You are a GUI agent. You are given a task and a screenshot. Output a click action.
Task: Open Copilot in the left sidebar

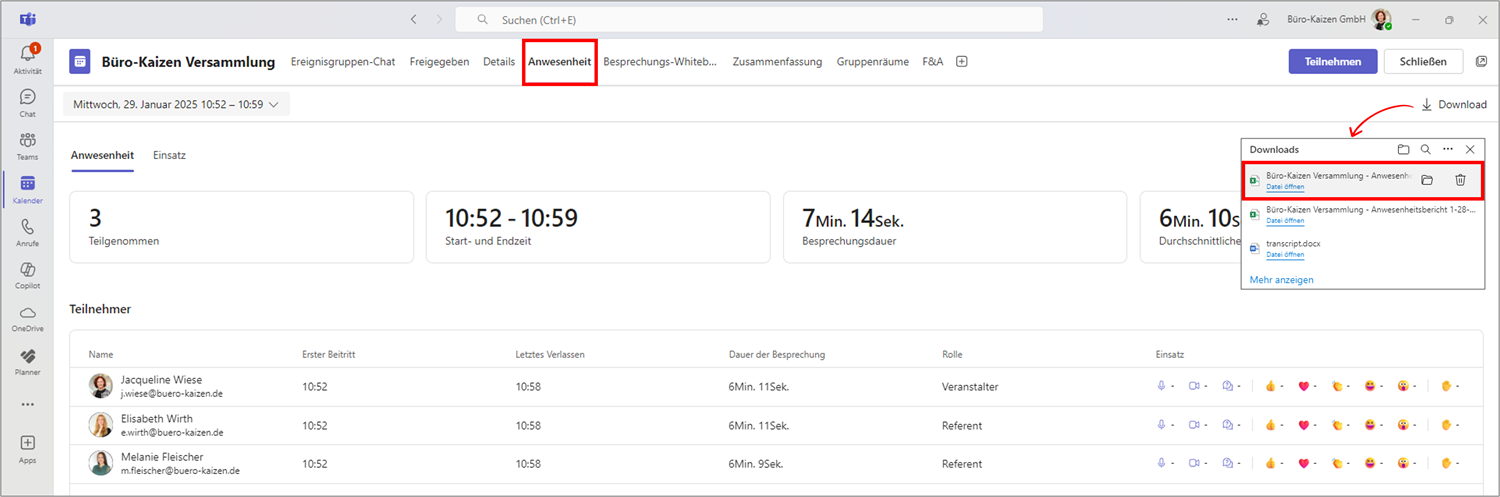pyautogui.click(x=28, y=275)
